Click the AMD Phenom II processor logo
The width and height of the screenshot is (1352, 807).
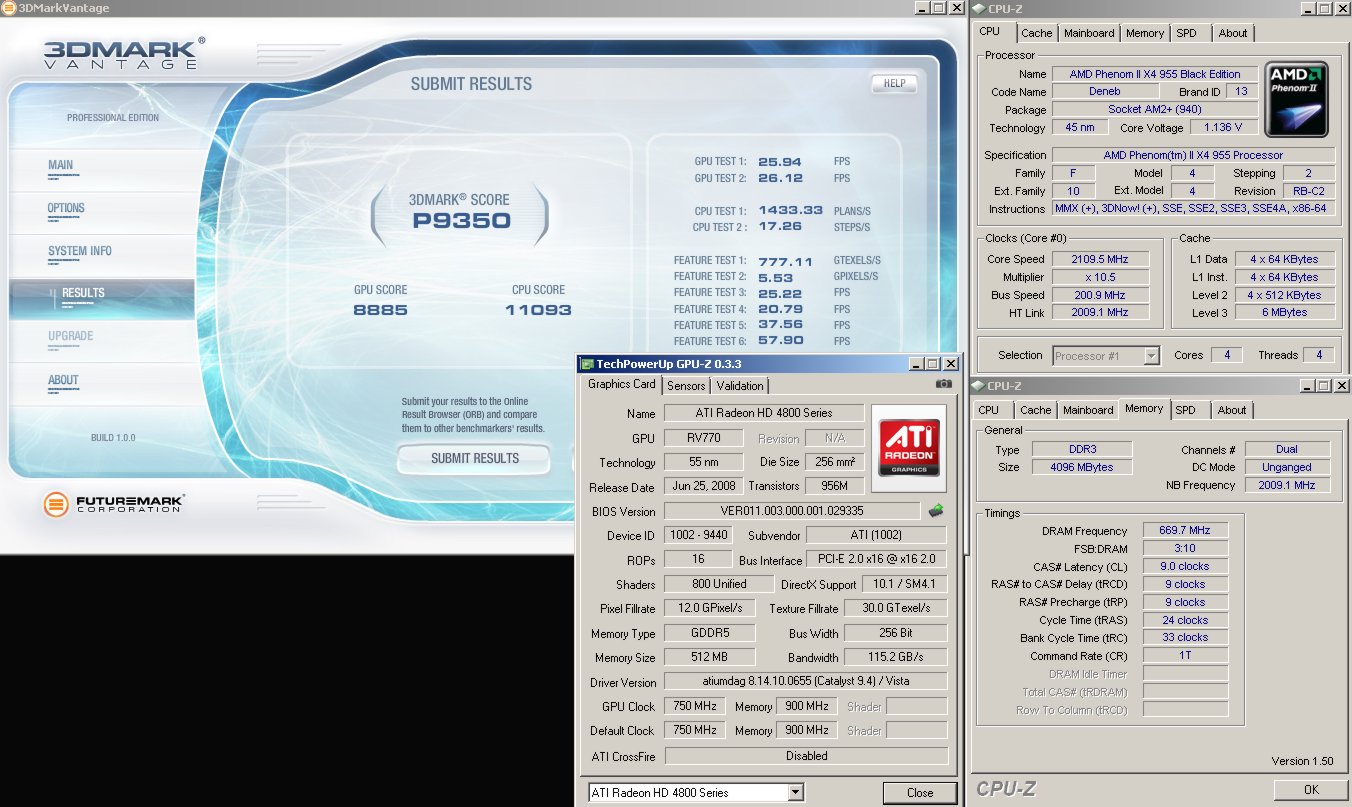[x=1297, y=100]
